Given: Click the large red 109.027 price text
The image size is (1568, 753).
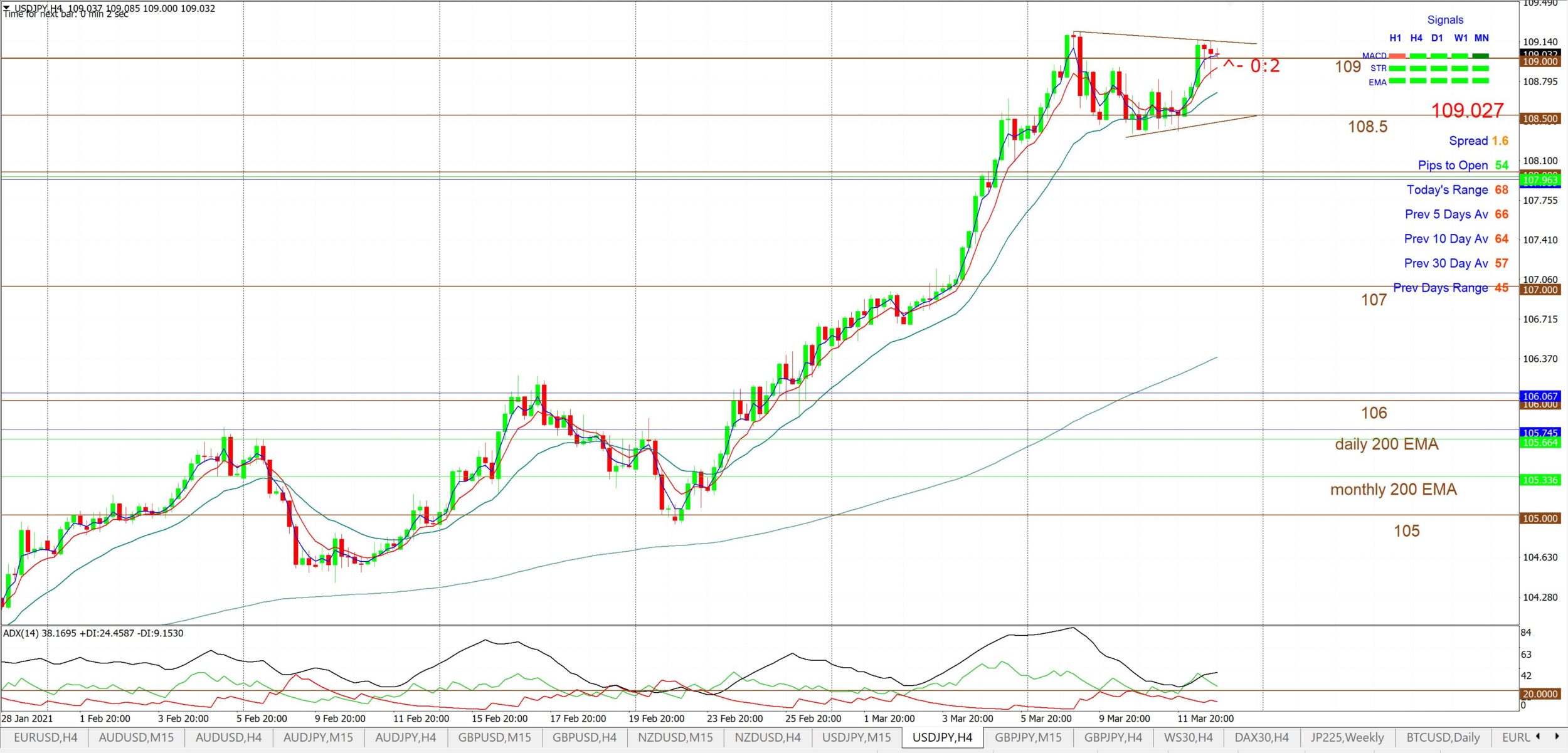Looking at the screenshot, I should 1467,111.
